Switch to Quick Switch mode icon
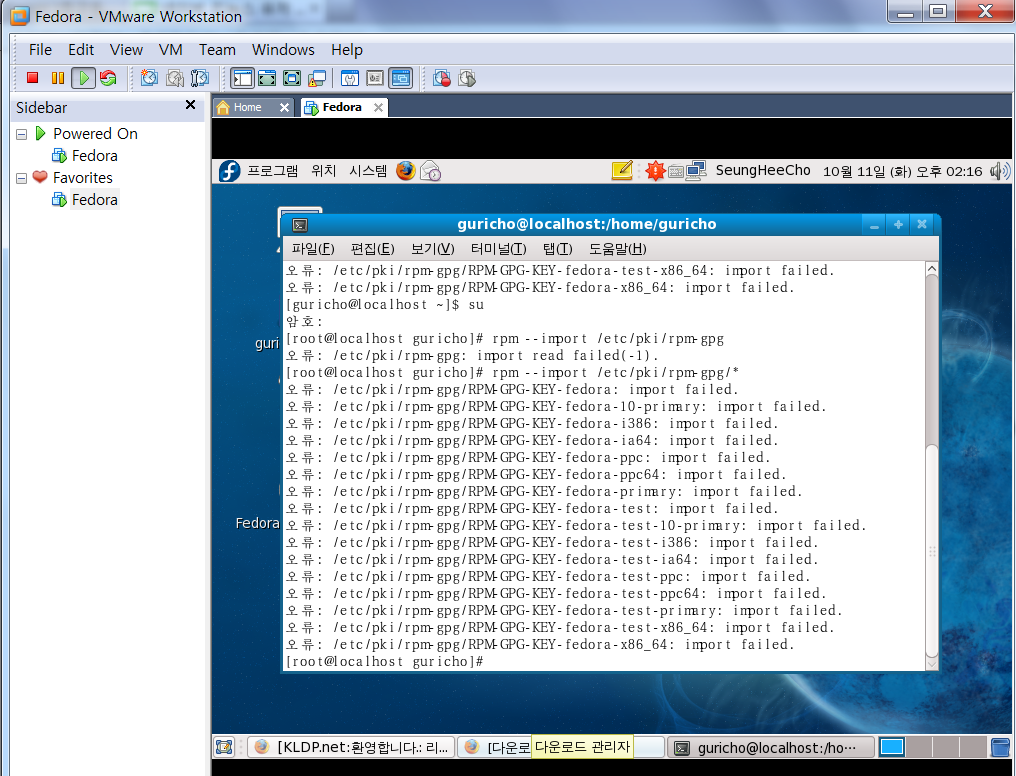1016x776 pixels. click(x=267, y=78)
